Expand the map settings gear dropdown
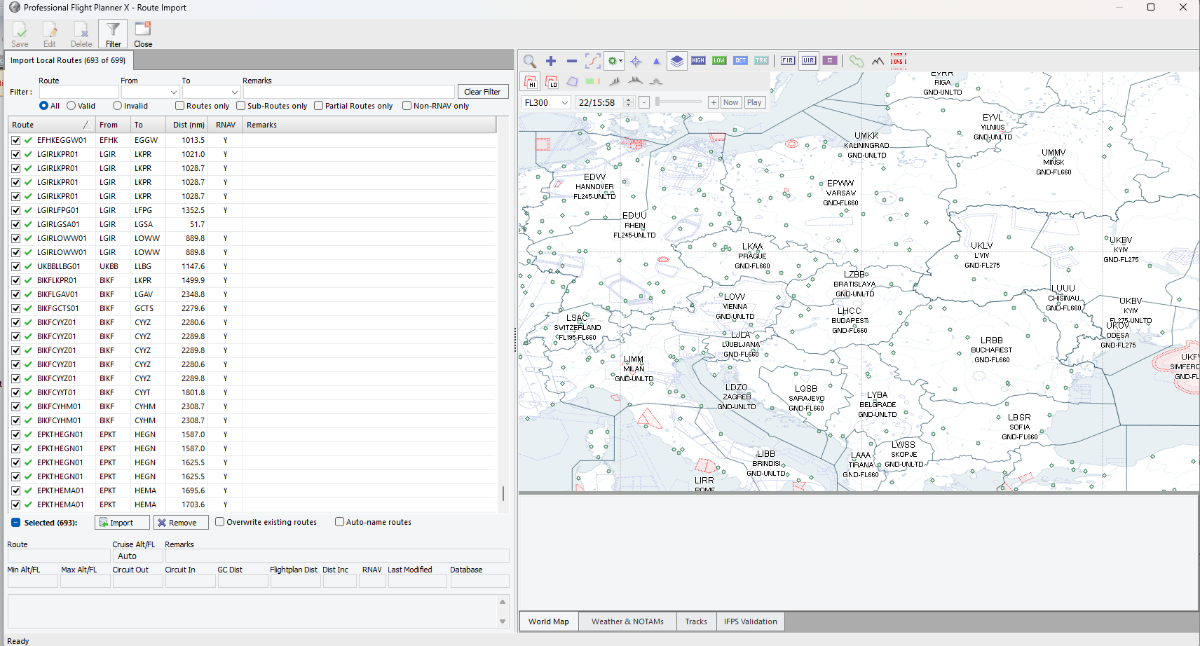The width and height of the screenshot is (1200, 646). point(614,61)
